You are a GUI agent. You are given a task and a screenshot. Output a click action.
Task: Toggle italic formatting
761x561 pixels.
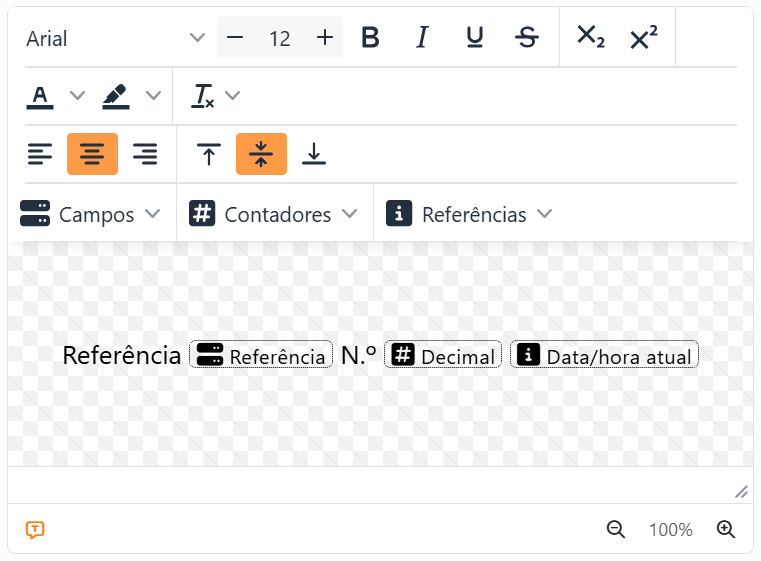422,37
